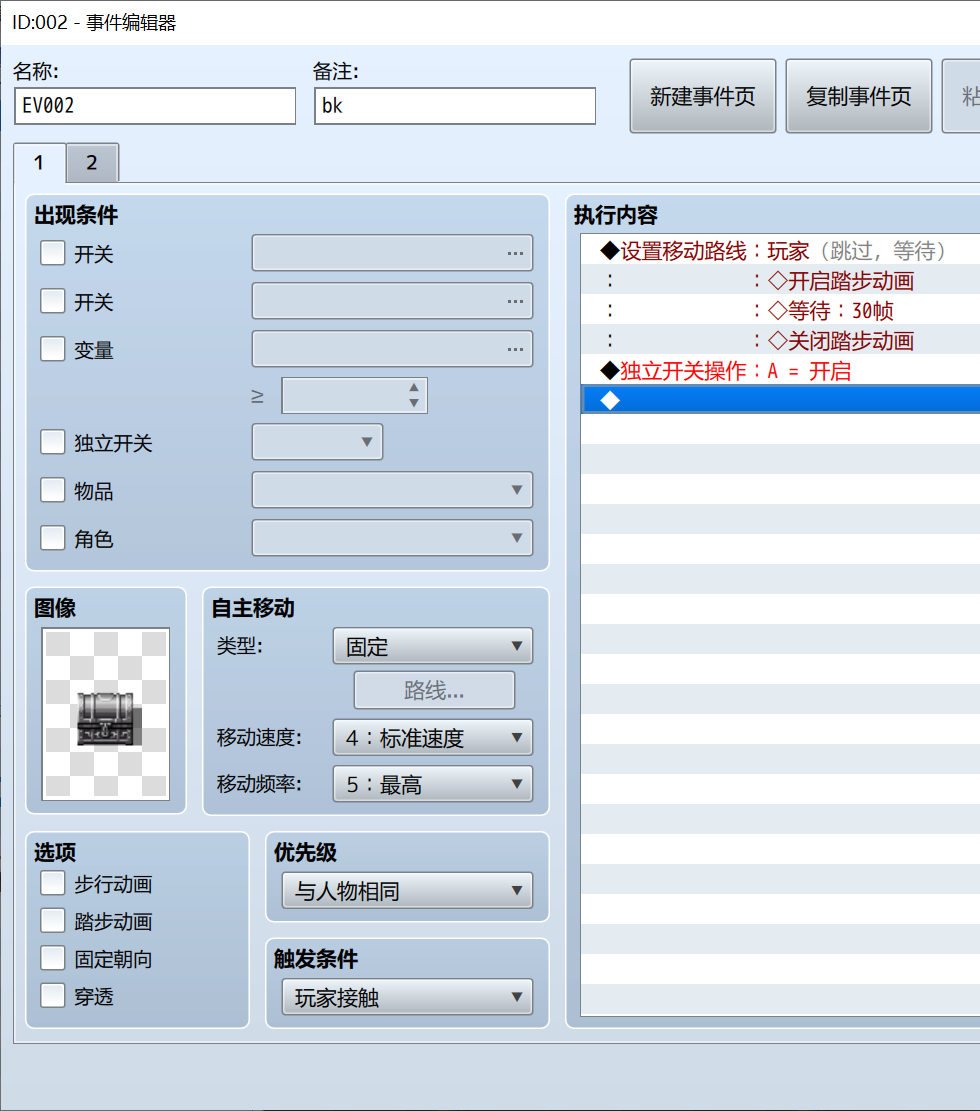Toggle the 固定朝向 option

click(52, 959)
